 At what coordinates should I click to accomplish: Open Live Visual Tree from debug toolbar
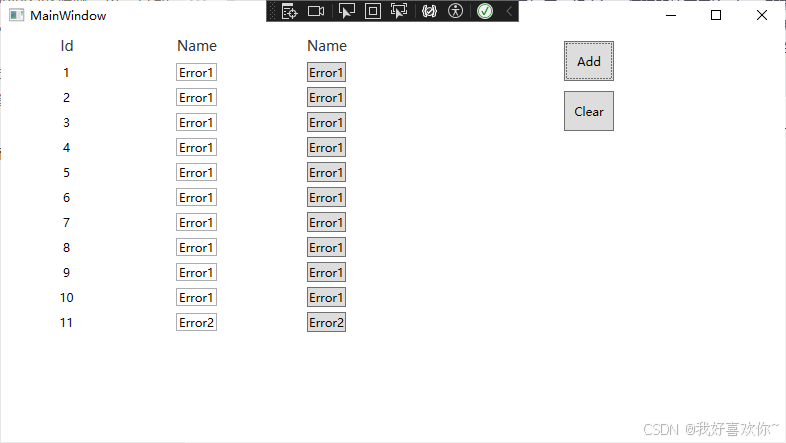290,11
